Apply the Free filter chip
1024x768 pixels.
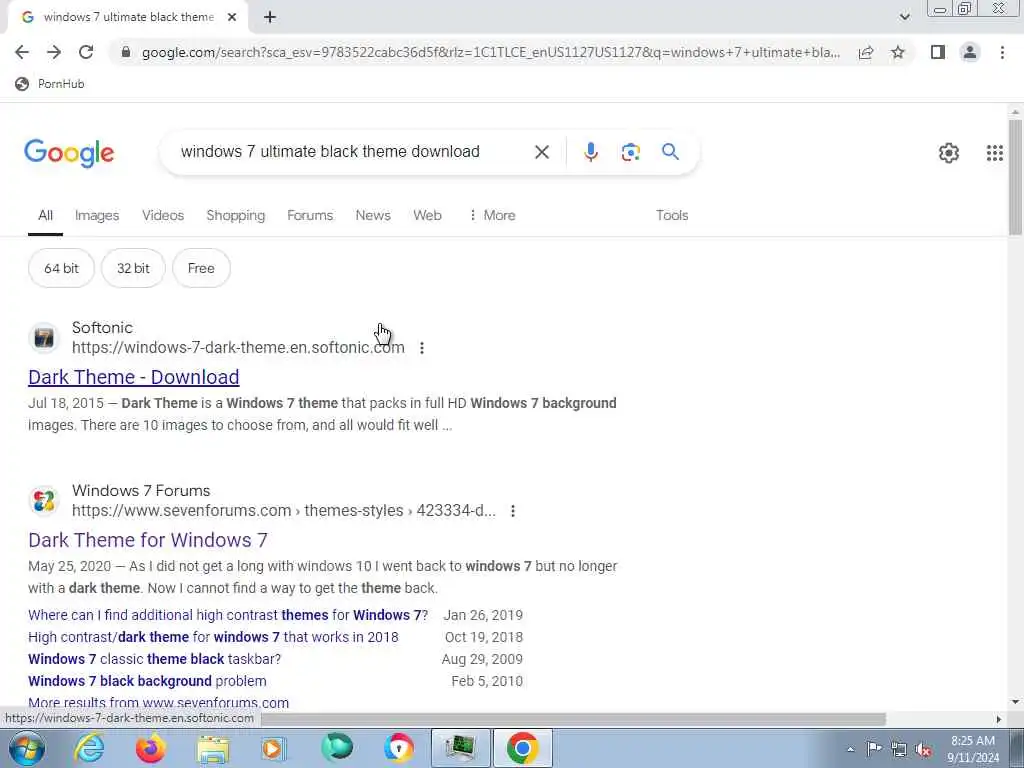click(201, 268)
